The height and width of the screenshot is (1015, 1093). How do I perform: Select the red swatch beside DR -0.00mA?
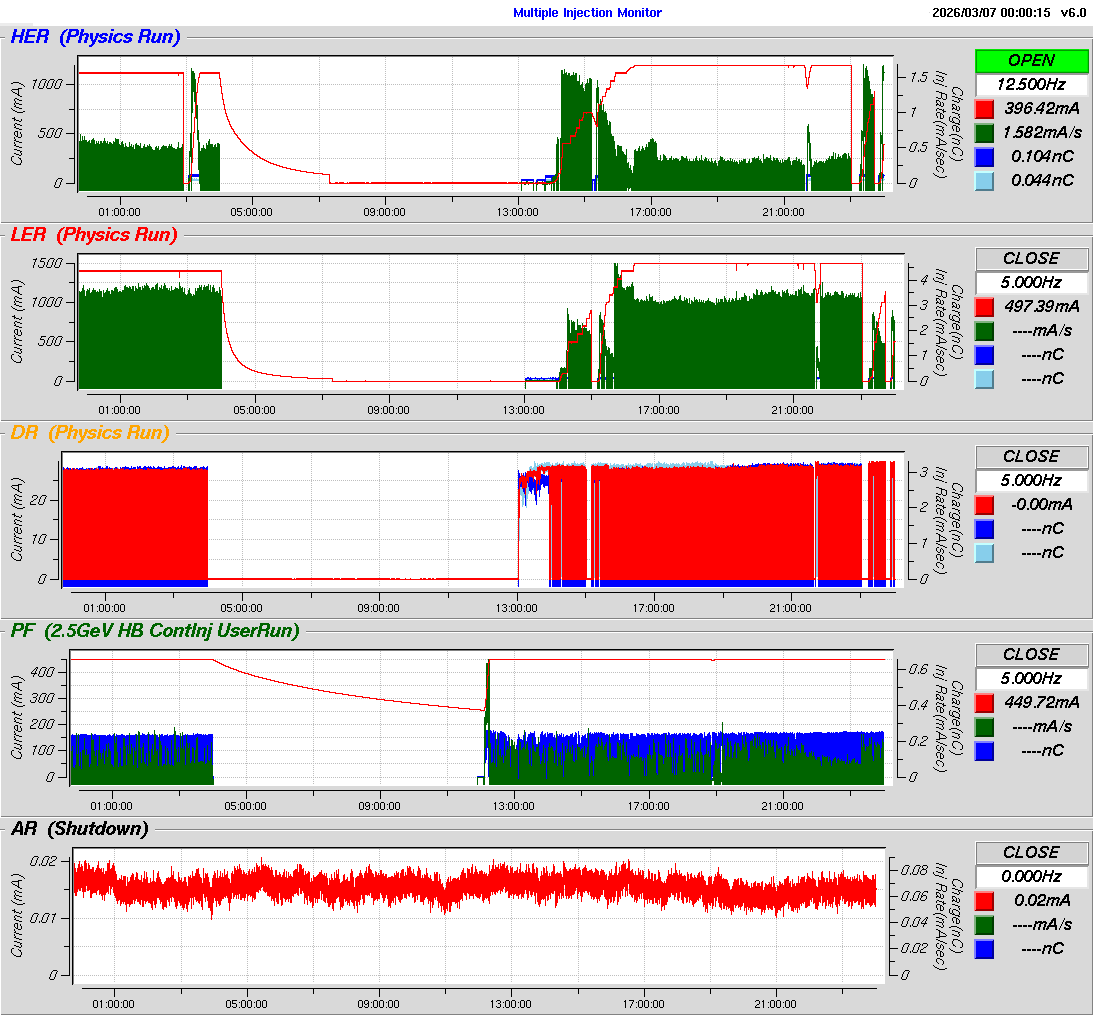pos(984,504)
